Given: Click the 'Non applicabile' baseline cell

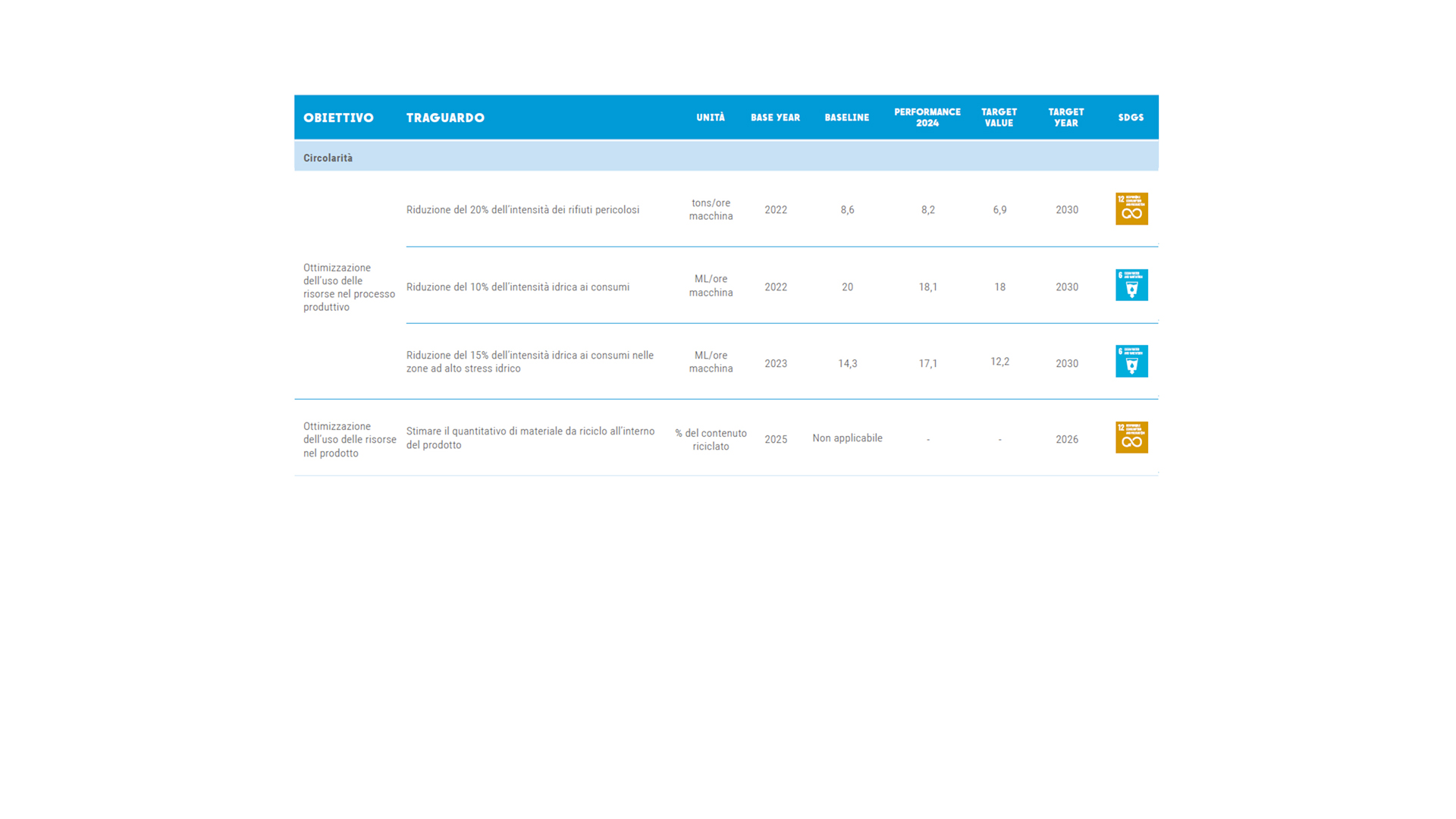Looking at the screenshot, I should click(847, 438).
